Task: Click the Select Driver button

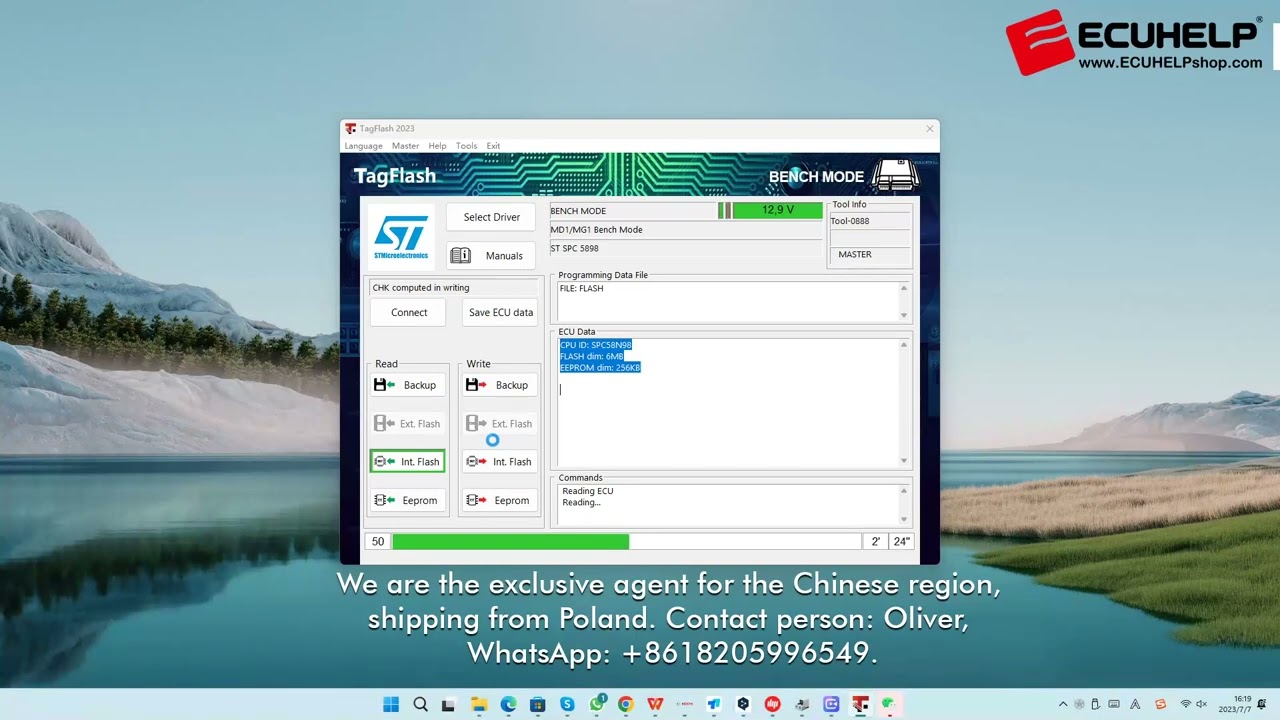Action: 491,217
